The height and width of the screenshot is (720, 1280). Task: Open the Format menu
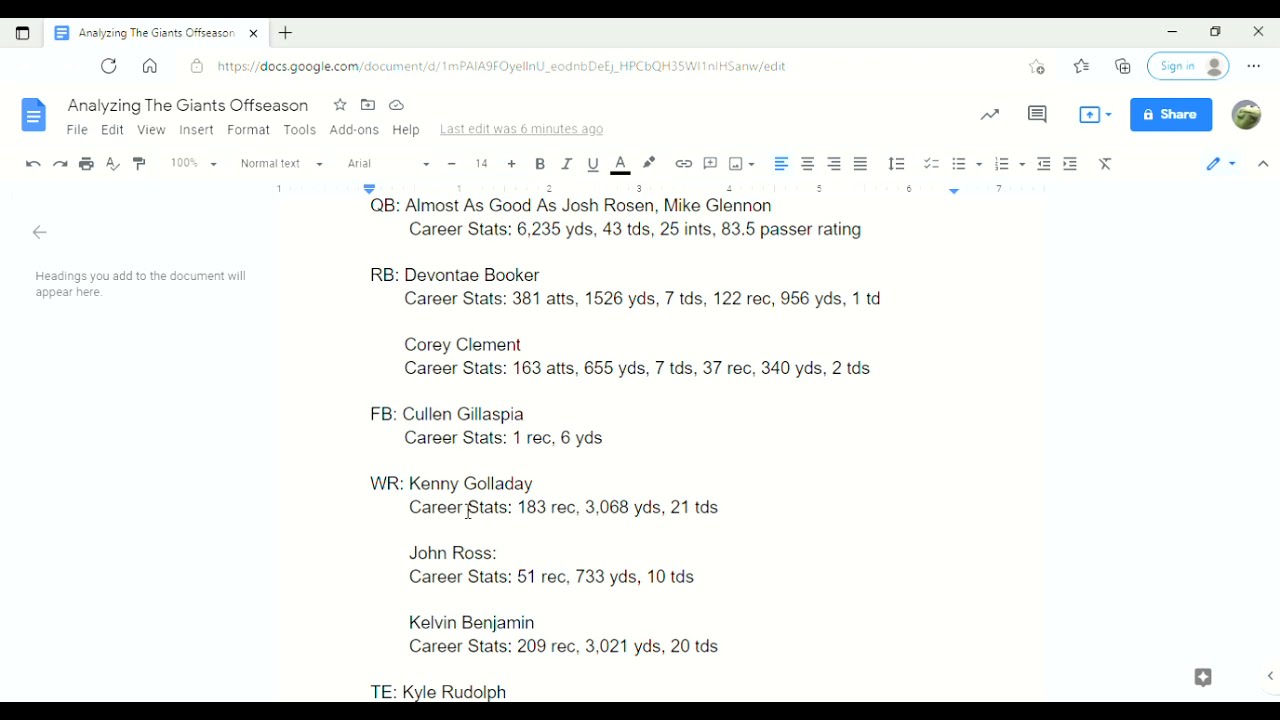(x=249, y=130)
